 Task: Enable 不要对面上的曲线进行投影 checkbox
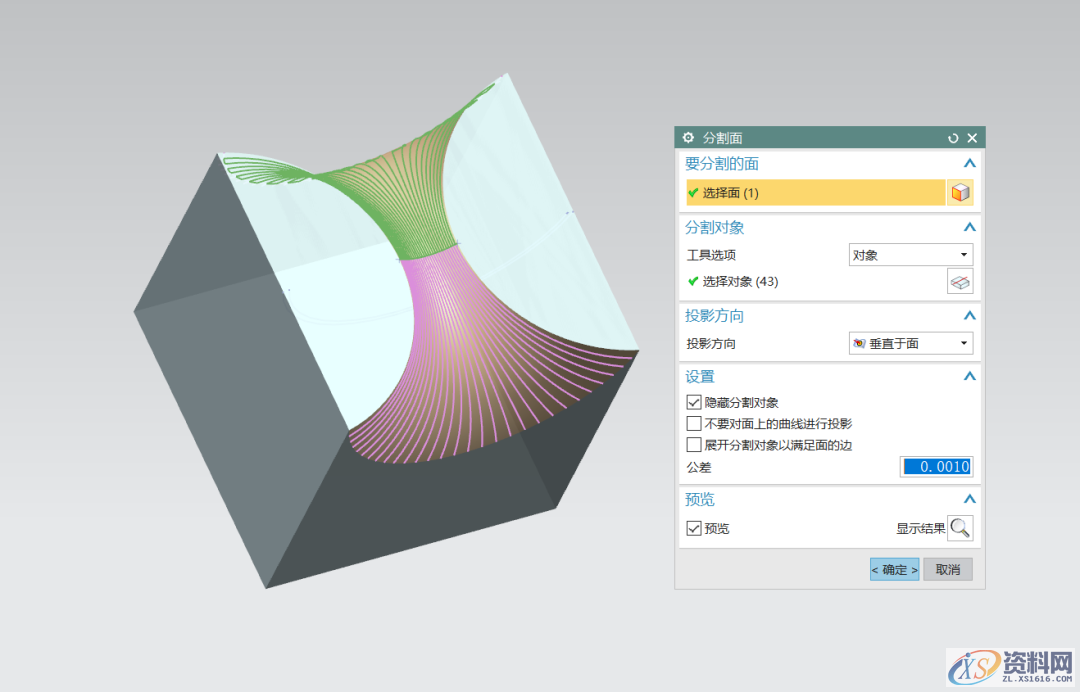click(694, 424)
